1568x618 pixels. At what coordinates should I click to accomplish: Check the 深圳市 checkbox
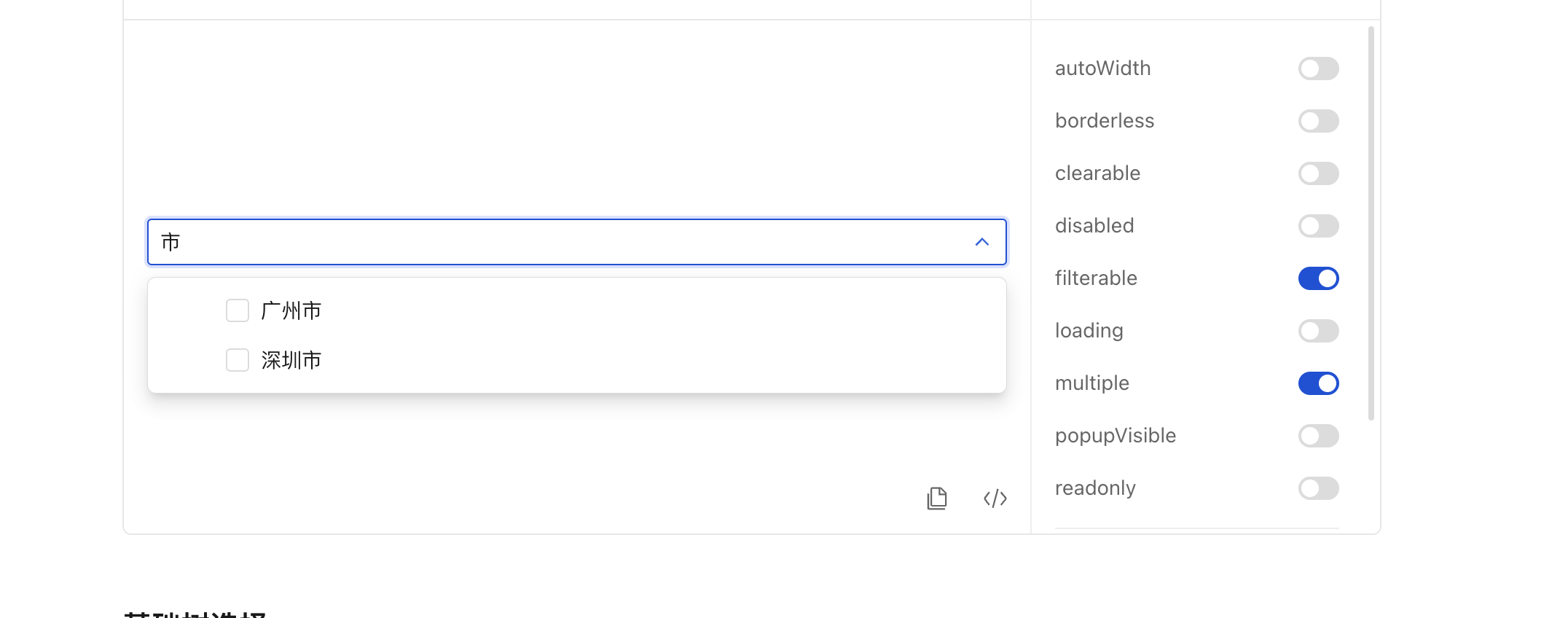point(238,360)
